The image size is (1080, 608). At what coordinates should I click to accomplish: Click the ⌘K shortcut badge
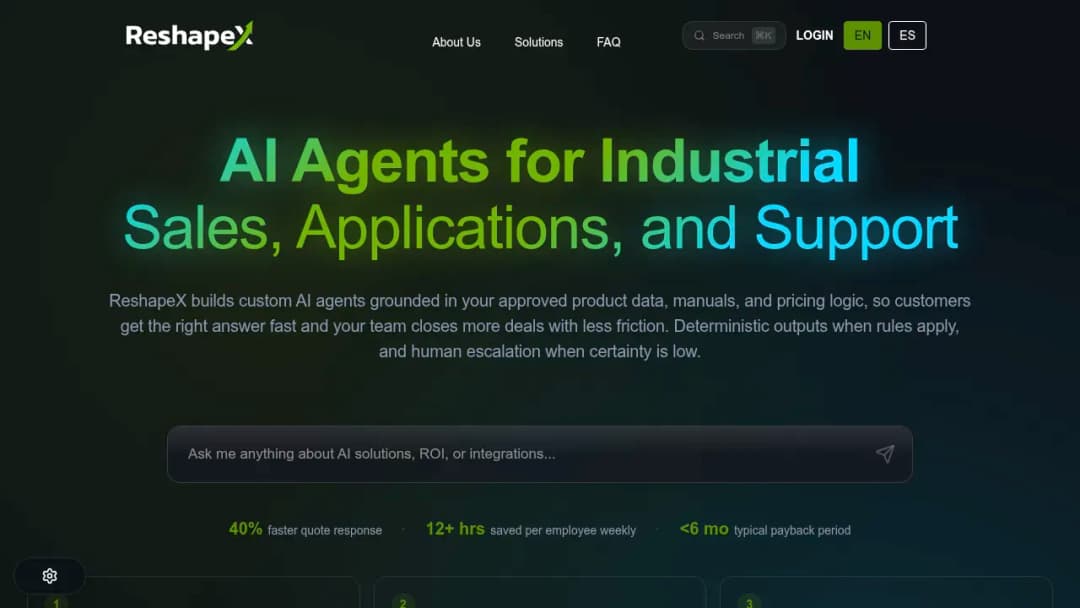[763, 35]
